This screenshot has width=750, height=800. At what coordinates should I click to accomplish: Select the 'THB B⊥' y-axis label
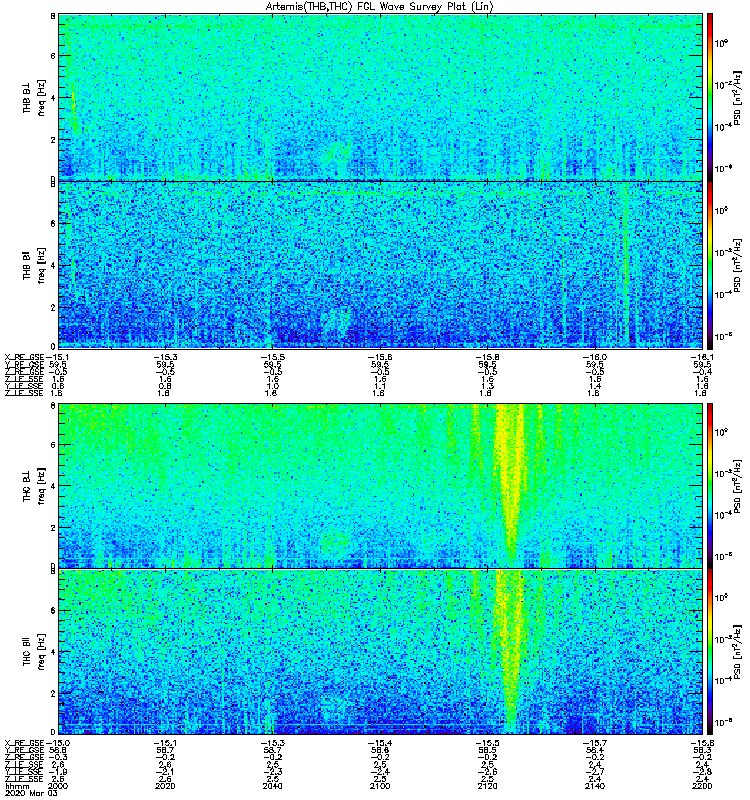click(27, 96)
